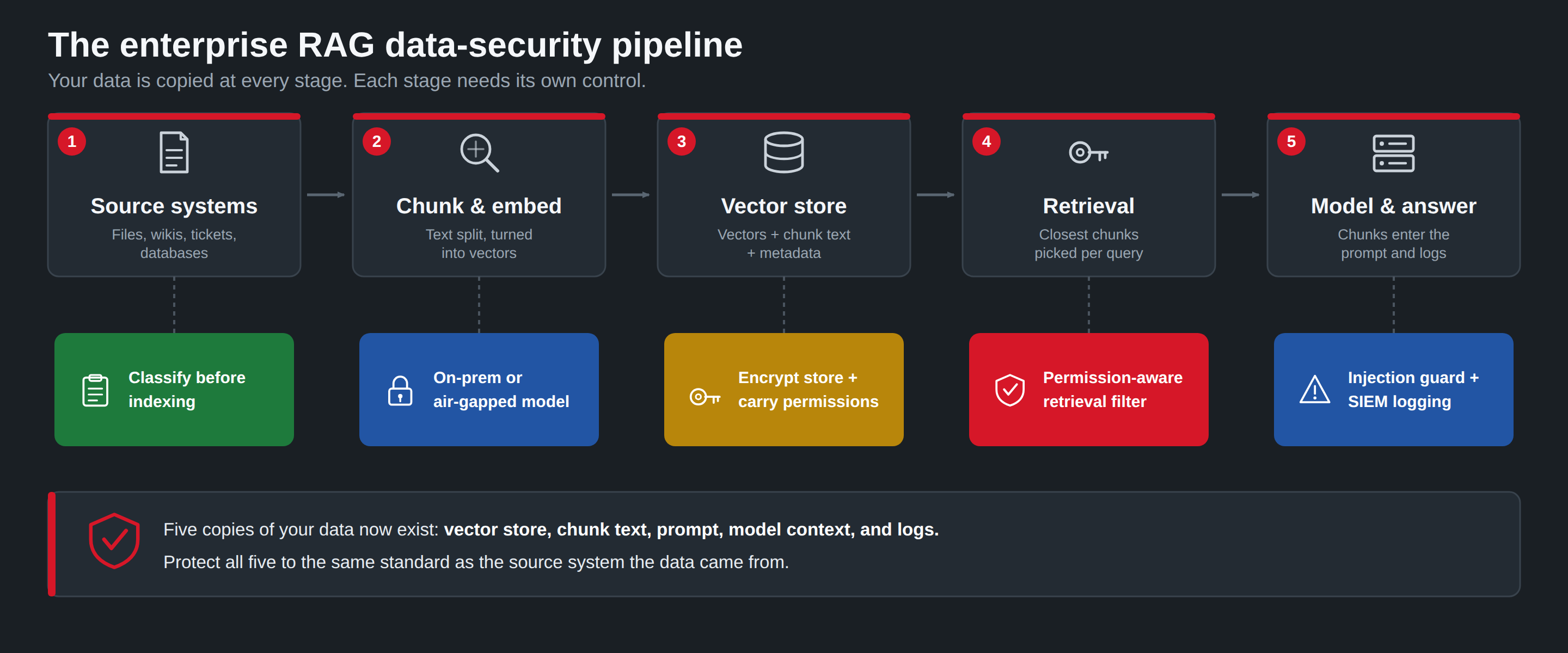Click the 'Five copies of your data now exist' sentence

coord(551,529)
